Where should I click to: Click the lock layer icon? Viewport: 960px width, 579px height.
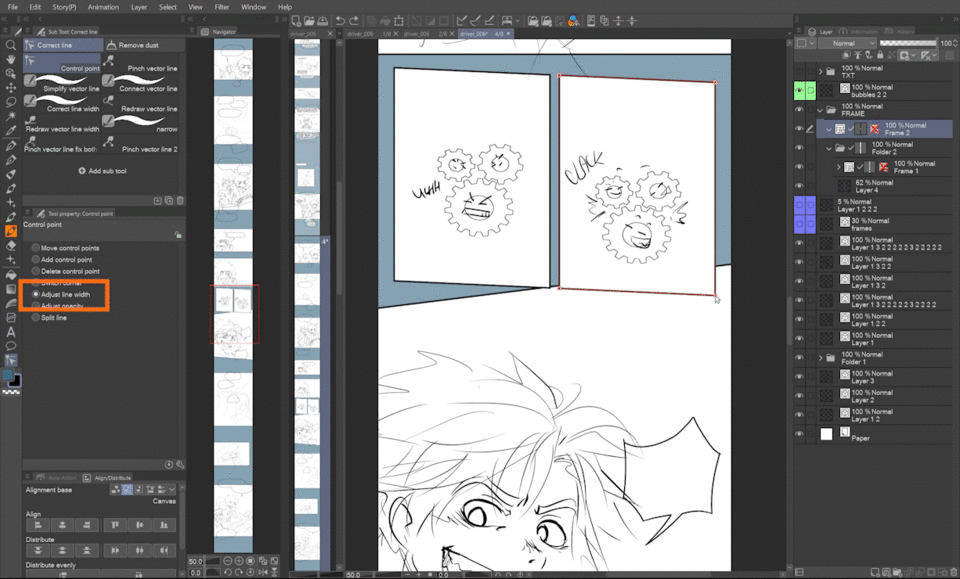coord(880,55)
